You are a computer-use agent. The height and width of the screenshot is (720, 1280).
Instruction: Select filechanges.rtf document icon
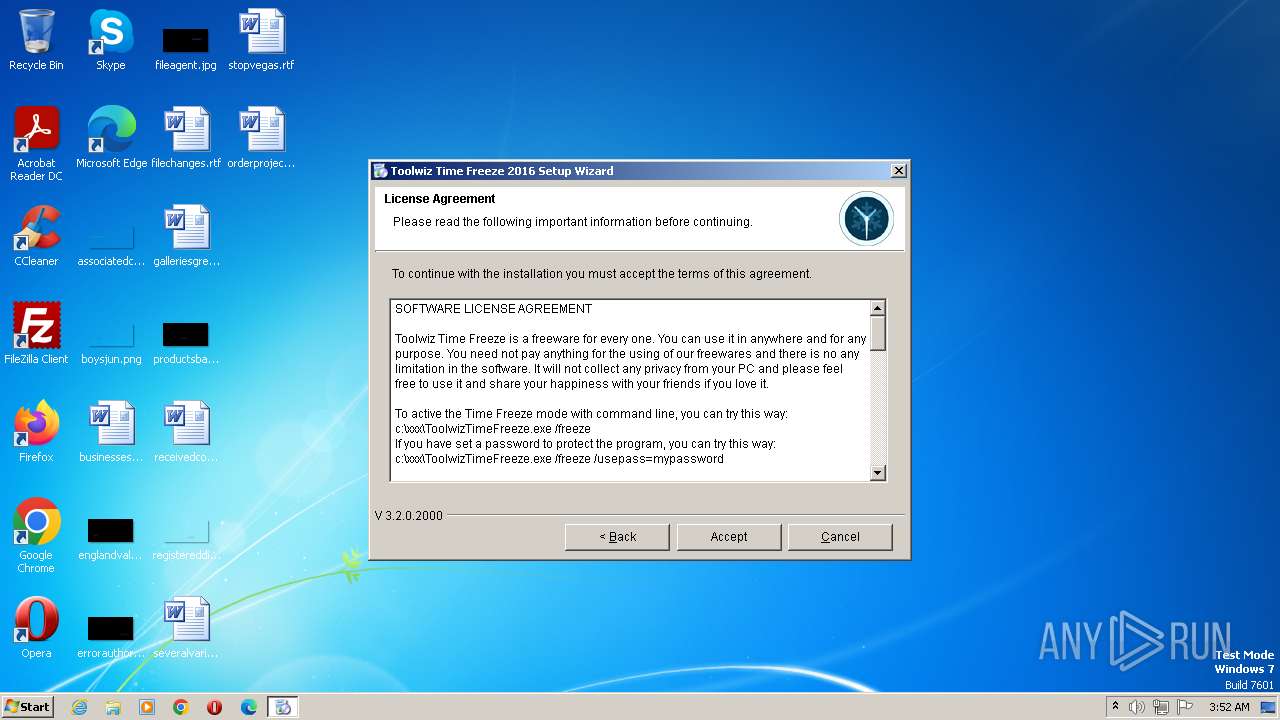(x=186, y=138)
